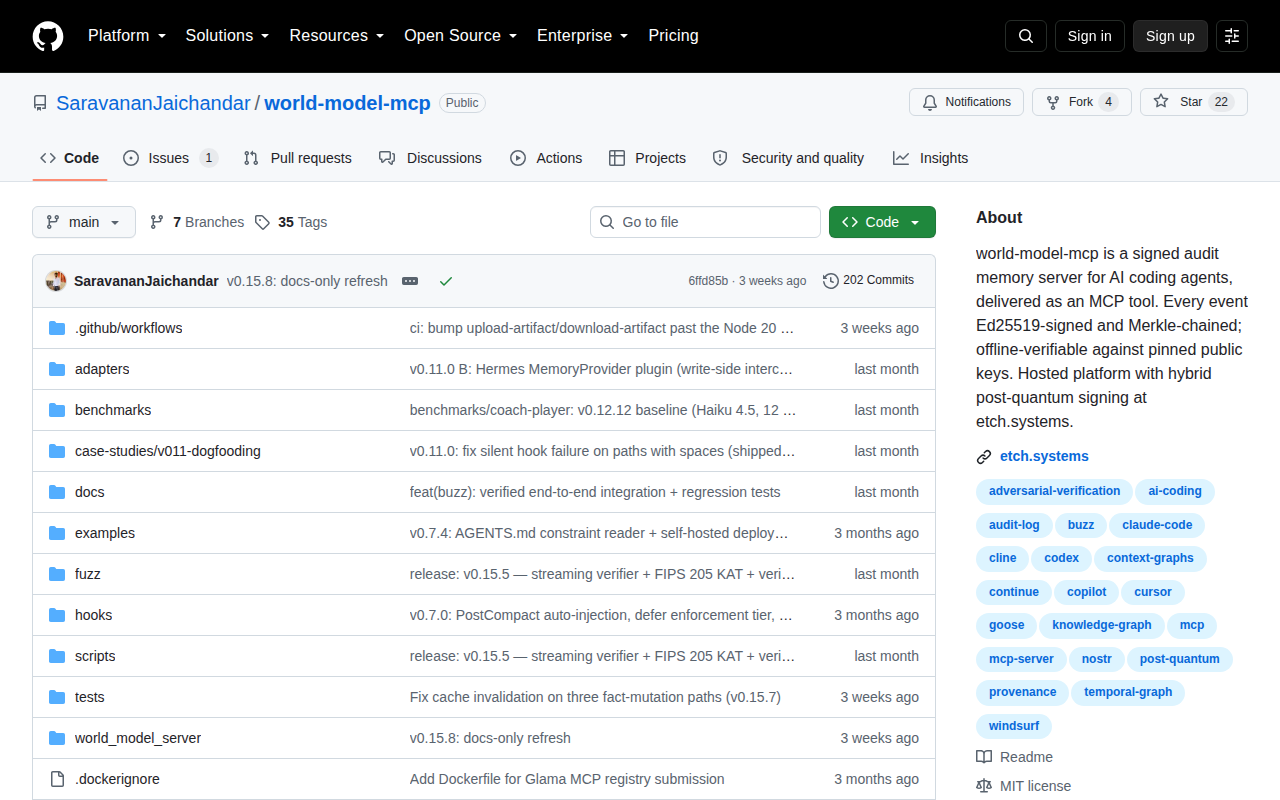Switch to the Actions tab
The width and height of the screenshot is (1280, 800).
coord(546,158)
